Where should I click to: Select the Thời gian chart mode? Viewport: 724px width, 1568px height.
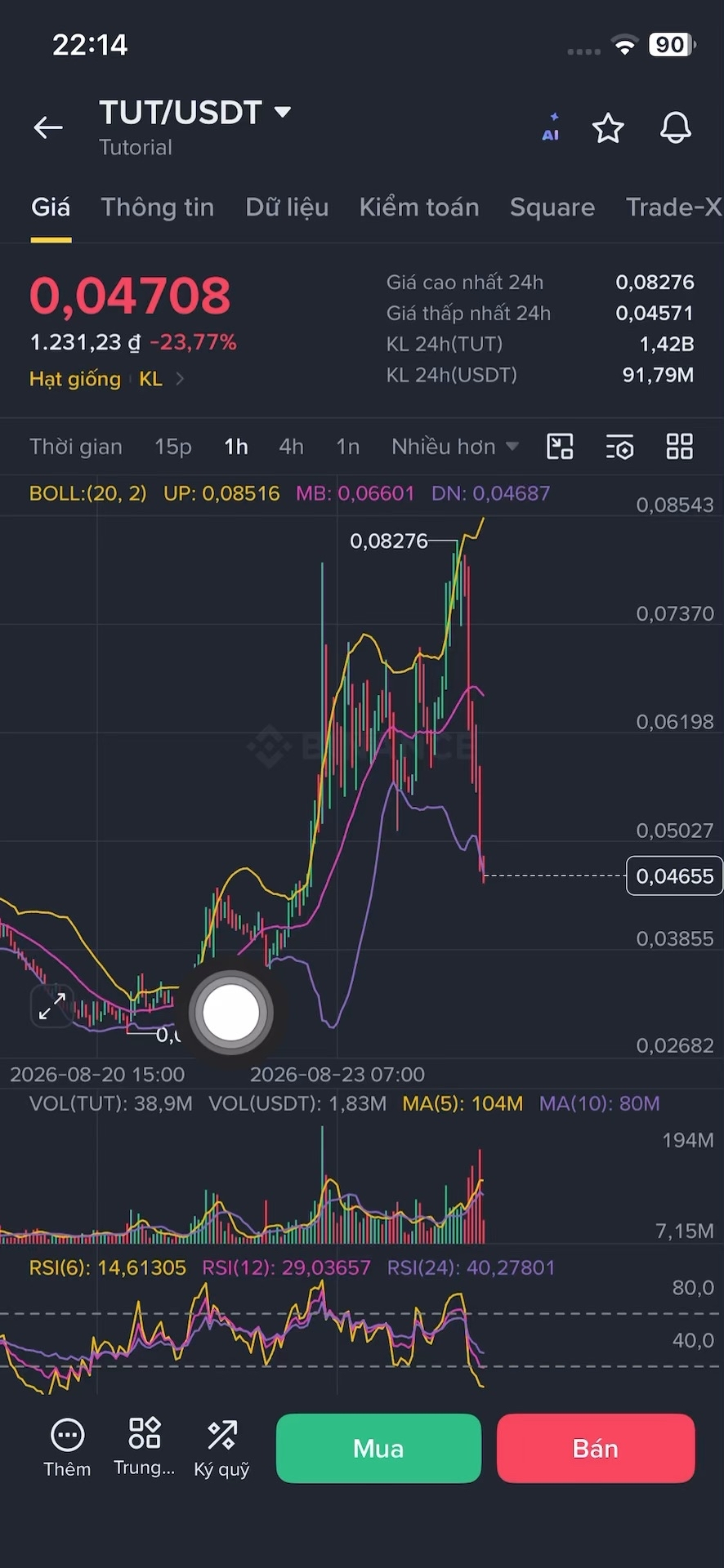[x=76, y=447]
